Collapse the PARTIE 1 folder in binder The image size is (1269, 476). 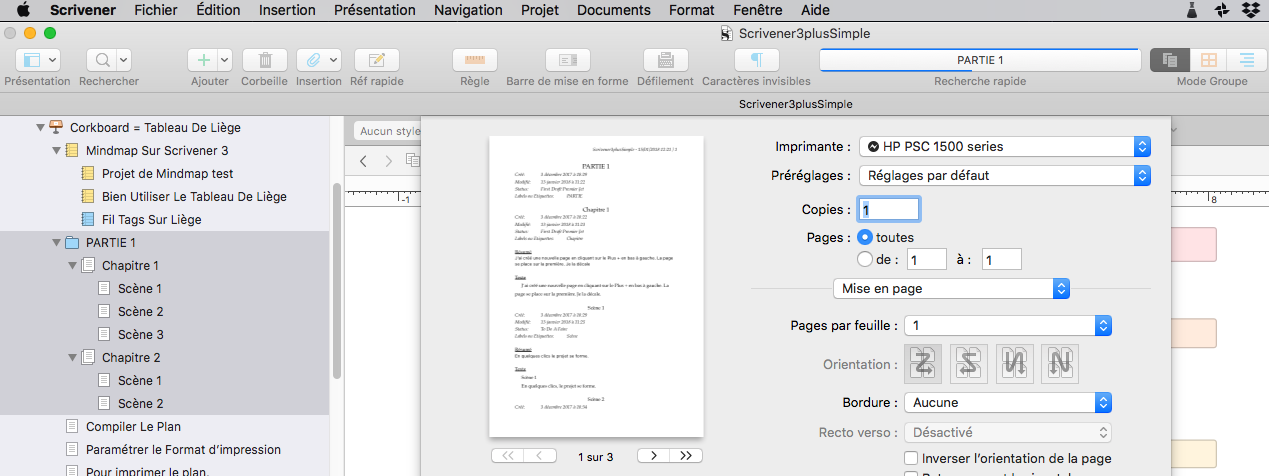56,243
